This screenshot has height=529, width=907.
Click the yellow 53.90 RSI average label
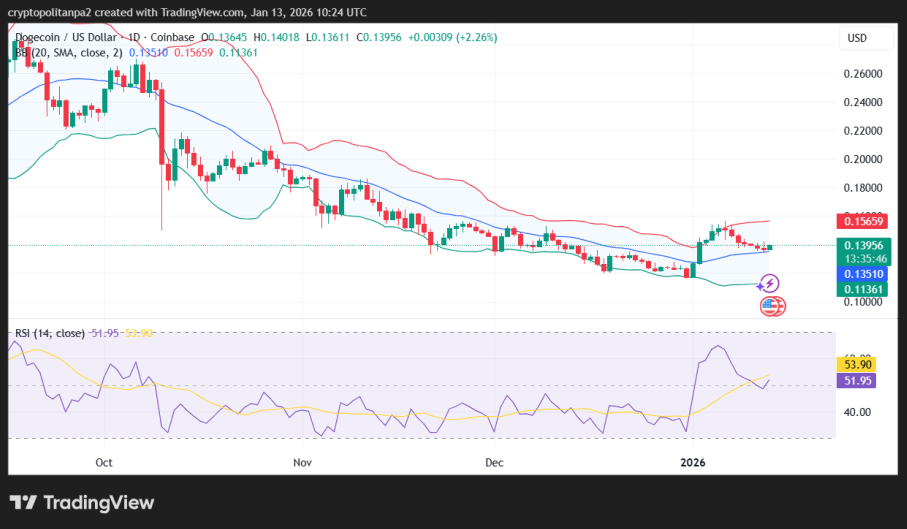pyautogui.click(x=855, y=367)
